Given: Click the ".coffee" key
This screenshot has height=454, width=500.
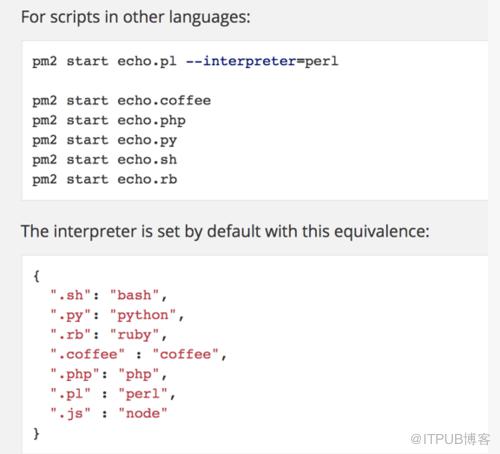Looking at the screenshot, I should coord(87,354).
